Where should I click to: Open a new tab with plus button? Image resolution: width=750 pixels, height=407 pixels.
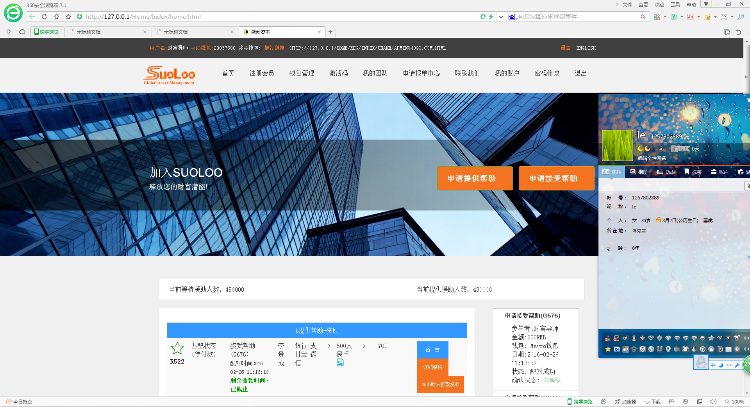(331, 32)
